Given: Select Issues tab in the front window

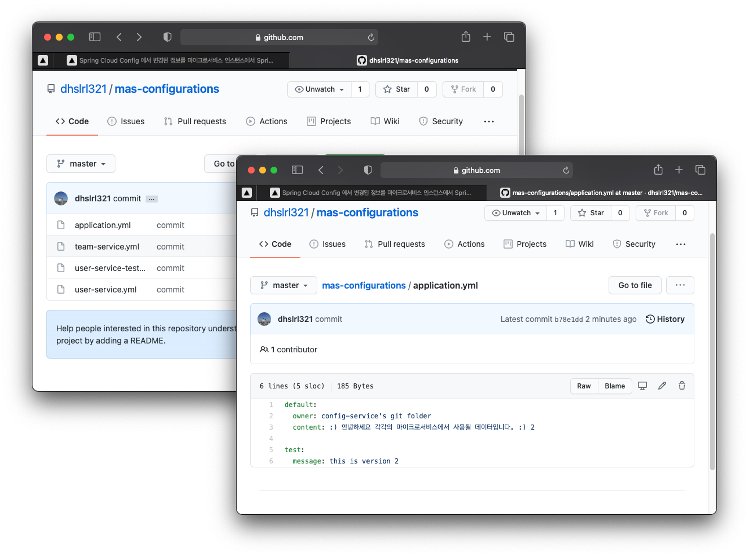Looking at the screenshot, I should click(327, 244).
